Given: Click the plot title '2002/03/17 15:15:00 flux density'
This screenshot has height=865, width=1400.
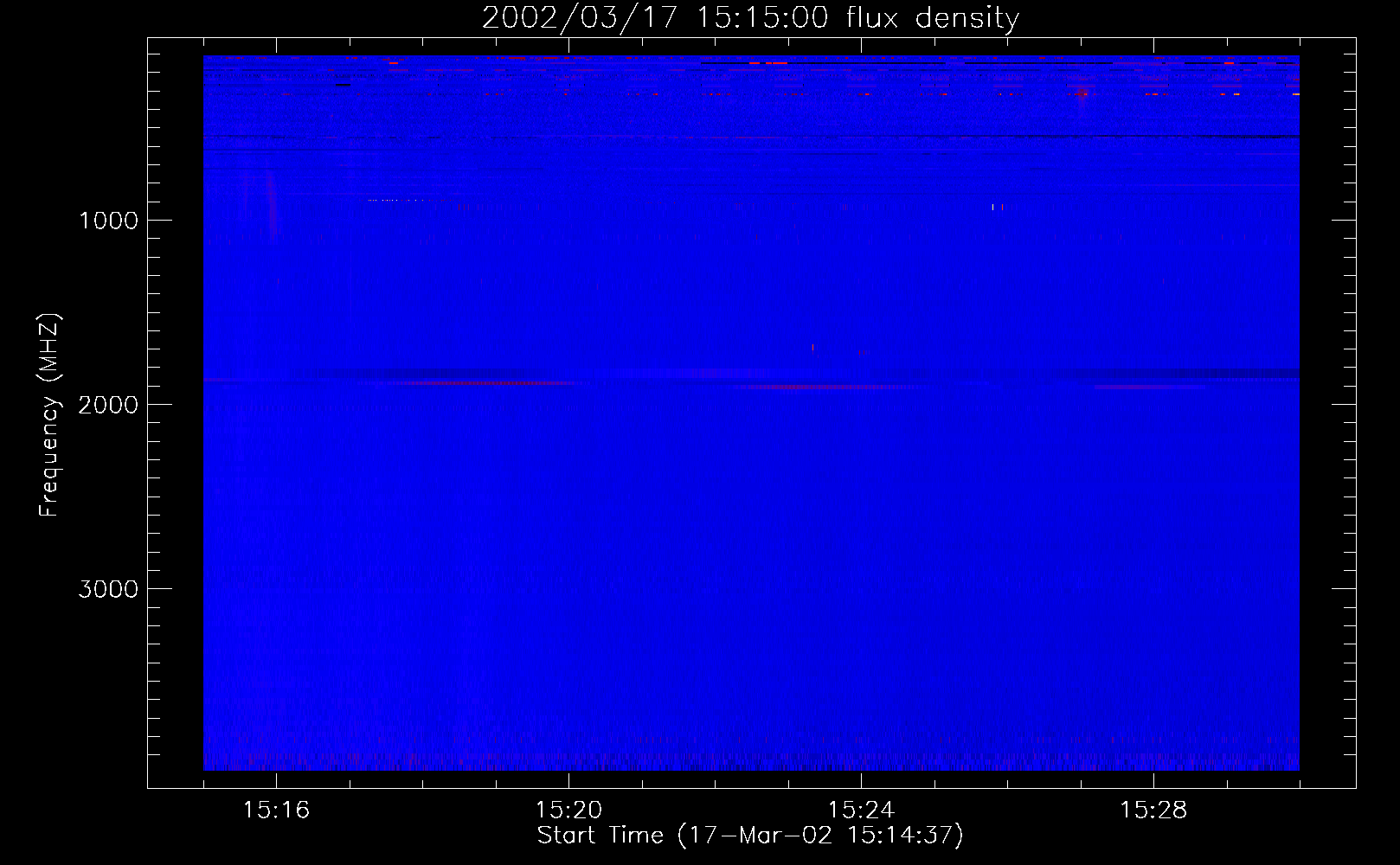Looking at the screenshot, I should pyautogui.click(x=750, y=18).
